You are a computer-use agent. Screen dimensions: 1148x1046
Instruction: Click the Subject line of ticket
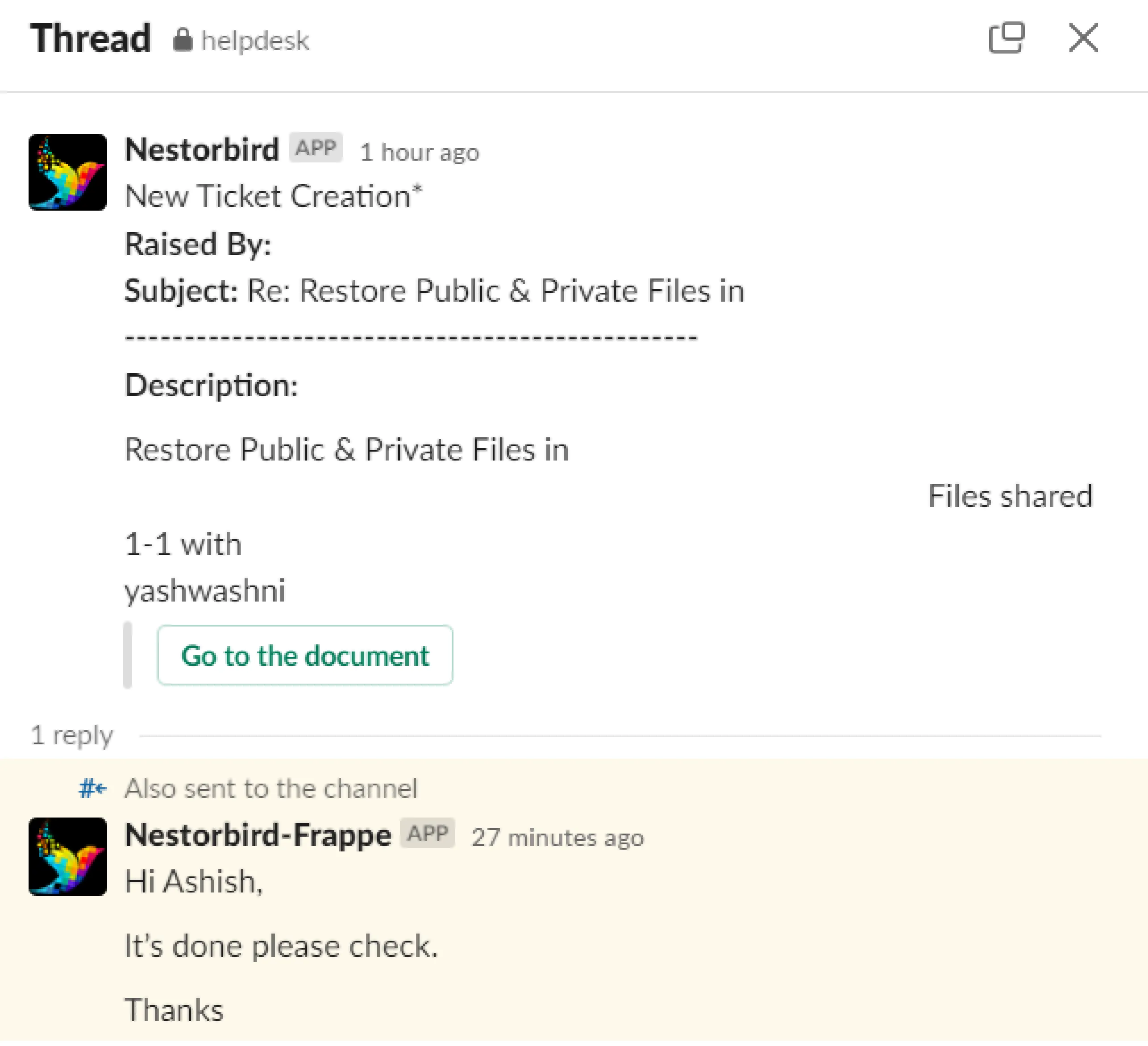pos(434,291)
